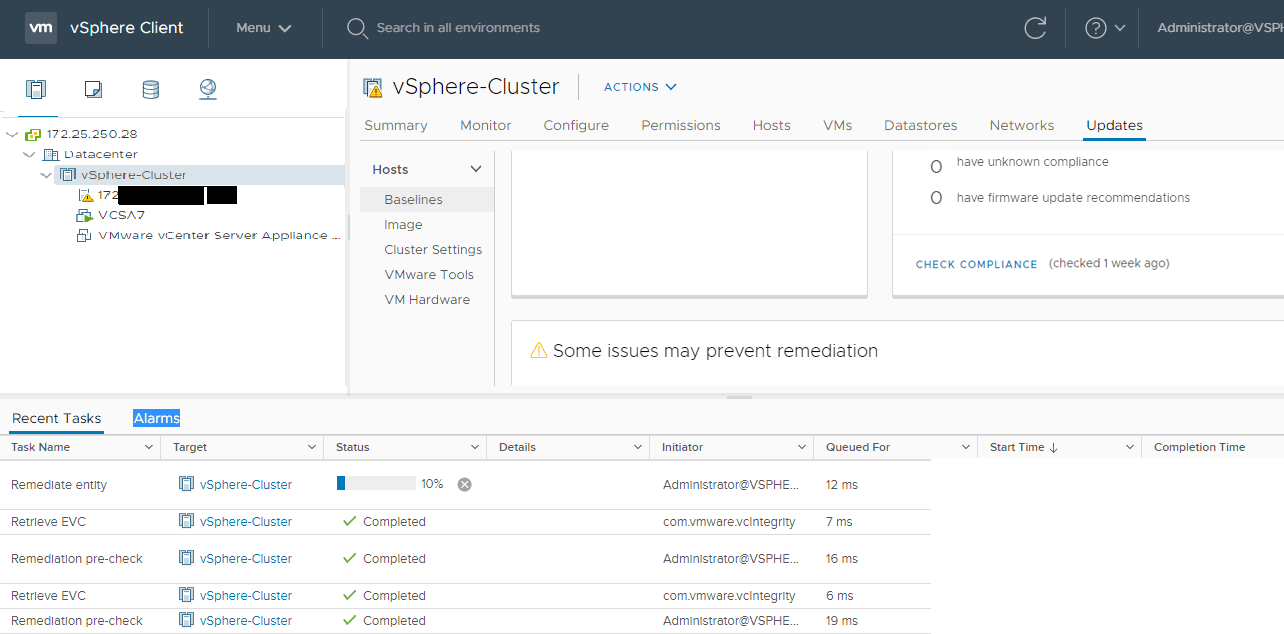Cancel the Remediate entity task

(x=464, y=484)
